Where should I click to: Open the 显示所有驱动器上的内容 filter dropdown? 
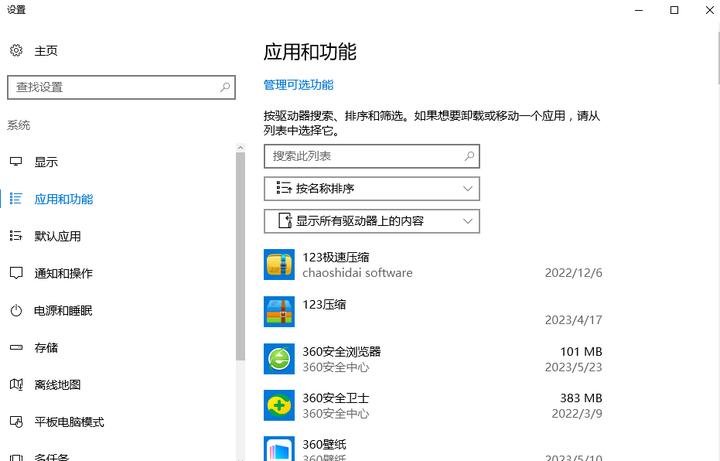(372, 221)
